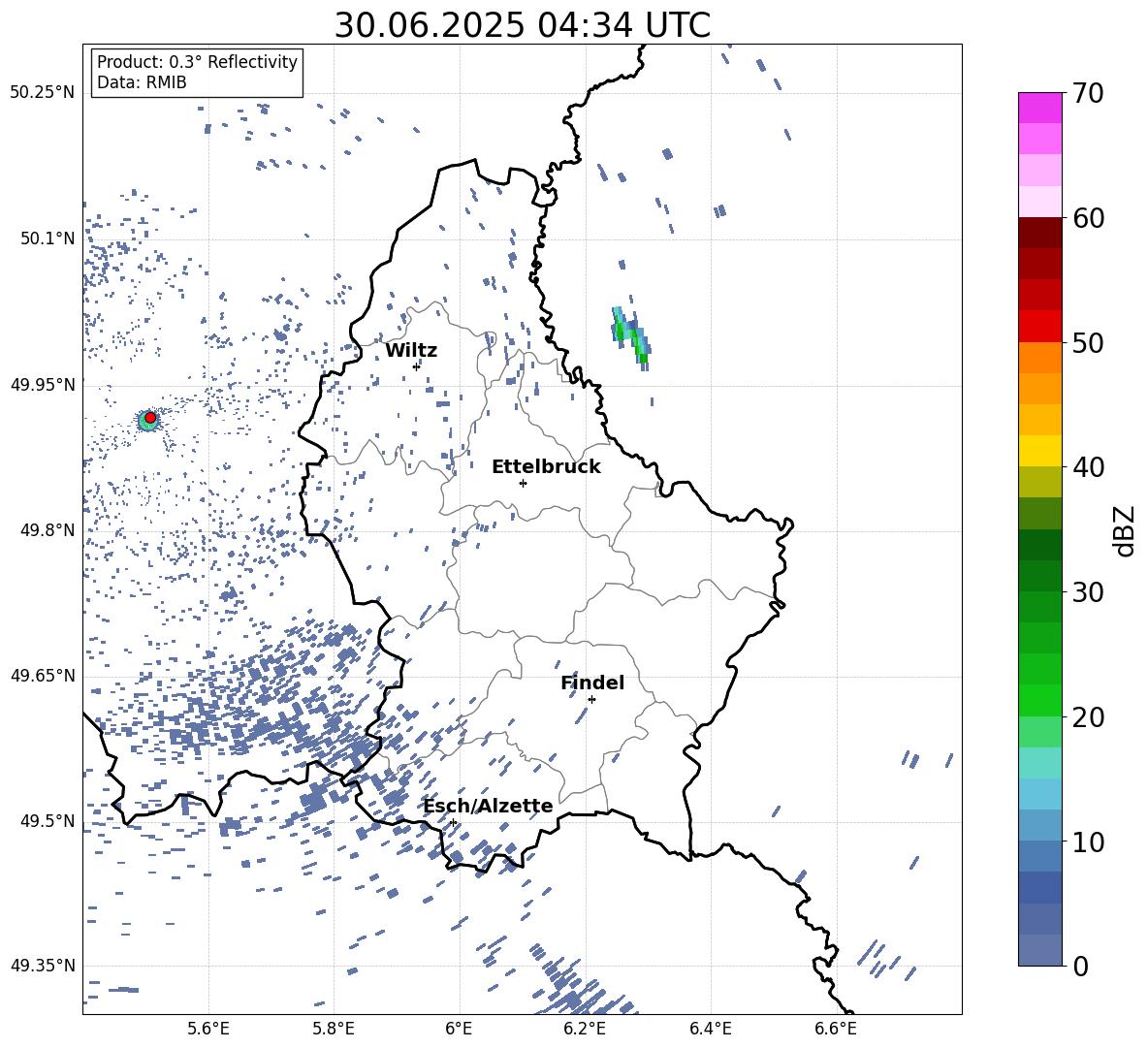Pick the bright green swatch just above 20 dBZ
The width and height of the screenshot is (1148, 1048).
(x=1040, y=700)
